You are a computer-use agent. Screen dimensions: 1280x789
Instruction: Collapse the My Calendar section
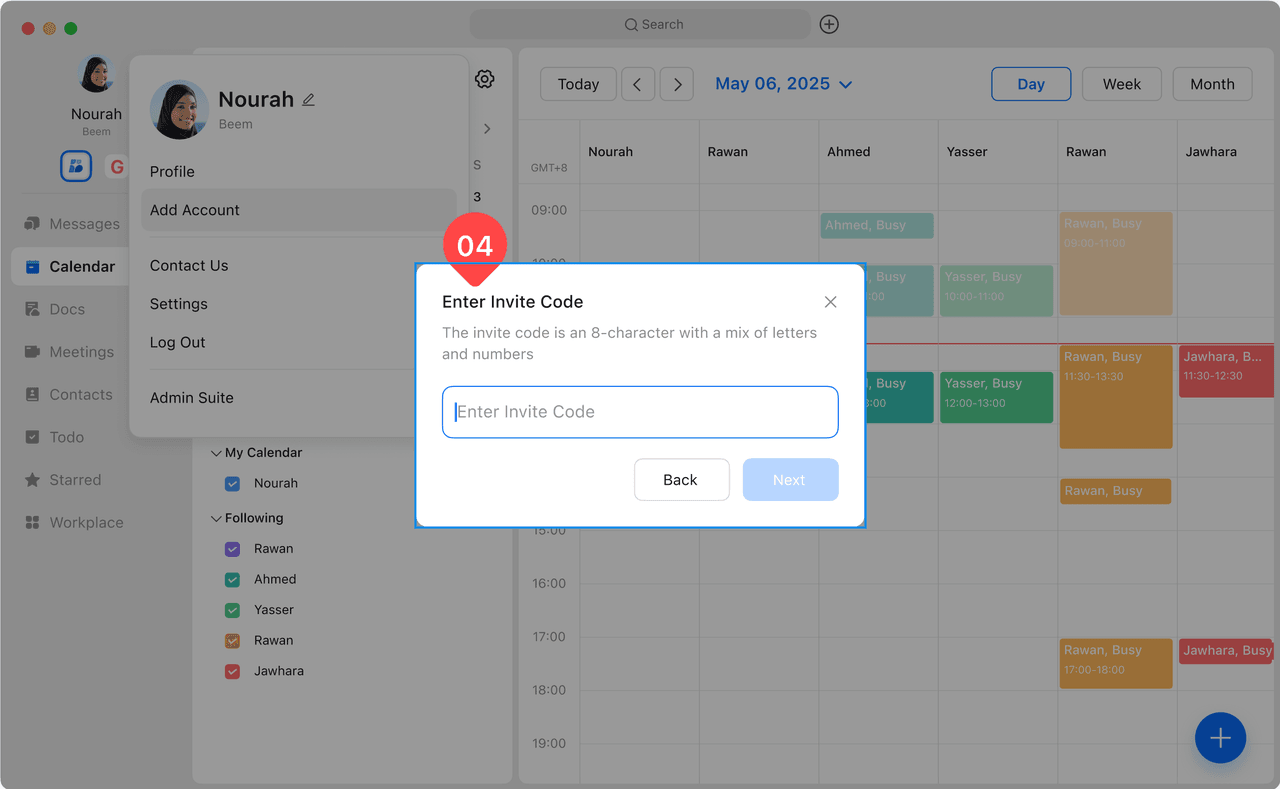click(x=216, y=453)
